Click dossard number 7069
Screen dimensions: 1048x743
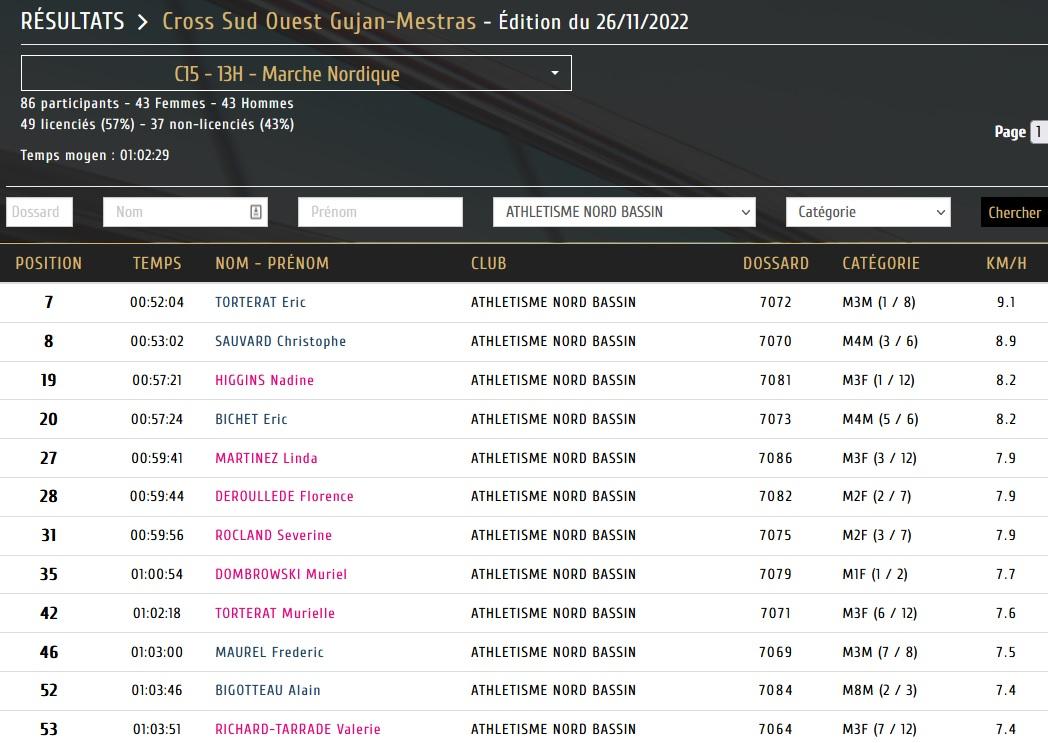pyautogui.click(x=775, y=651)
